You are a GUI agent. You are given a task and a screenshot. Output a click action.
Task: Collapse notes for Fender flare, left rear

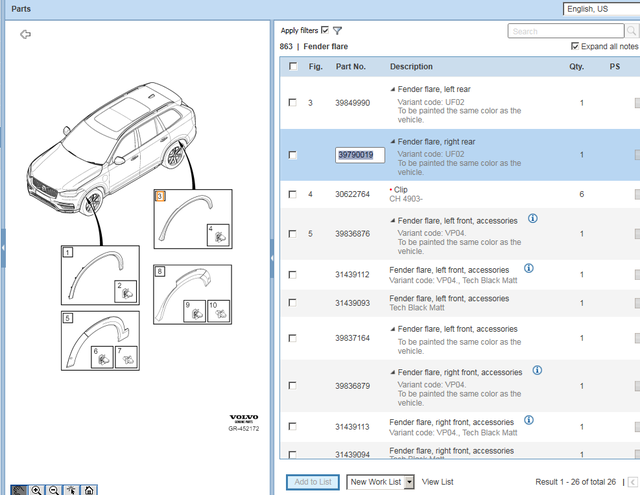click(392, 90)
